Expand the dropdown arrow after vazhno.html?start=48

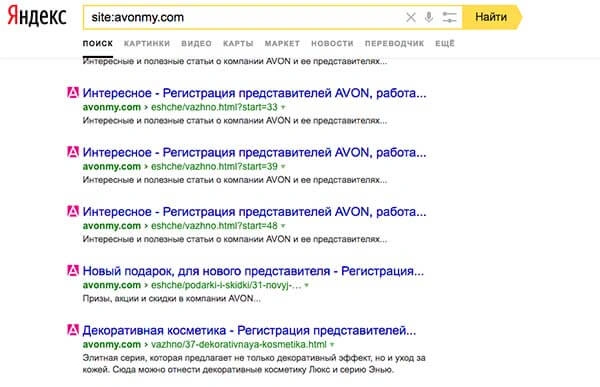[x=283, y=226]
